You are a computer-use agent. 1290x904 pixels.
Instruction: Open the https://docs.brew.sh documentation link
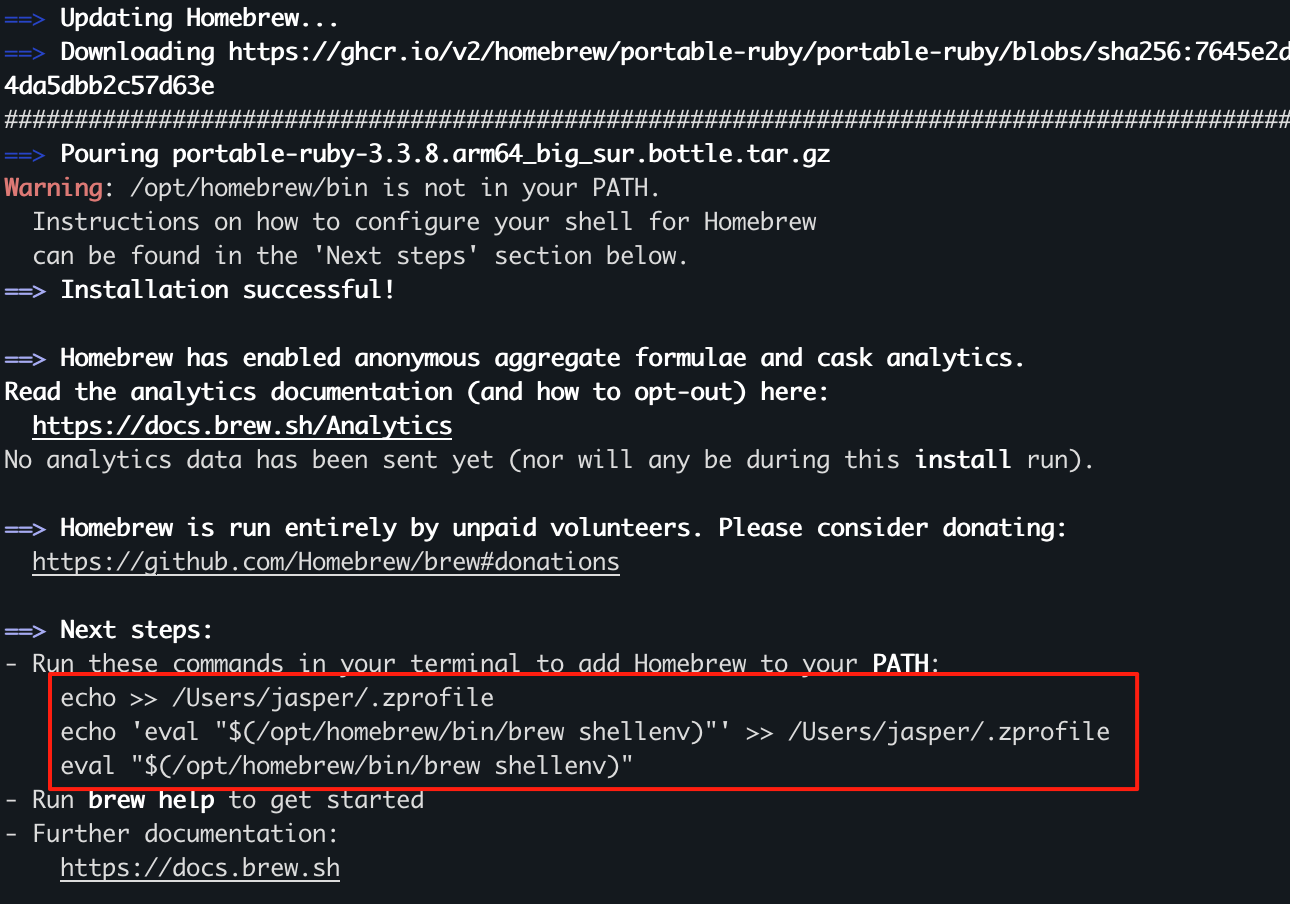point(200,868)
